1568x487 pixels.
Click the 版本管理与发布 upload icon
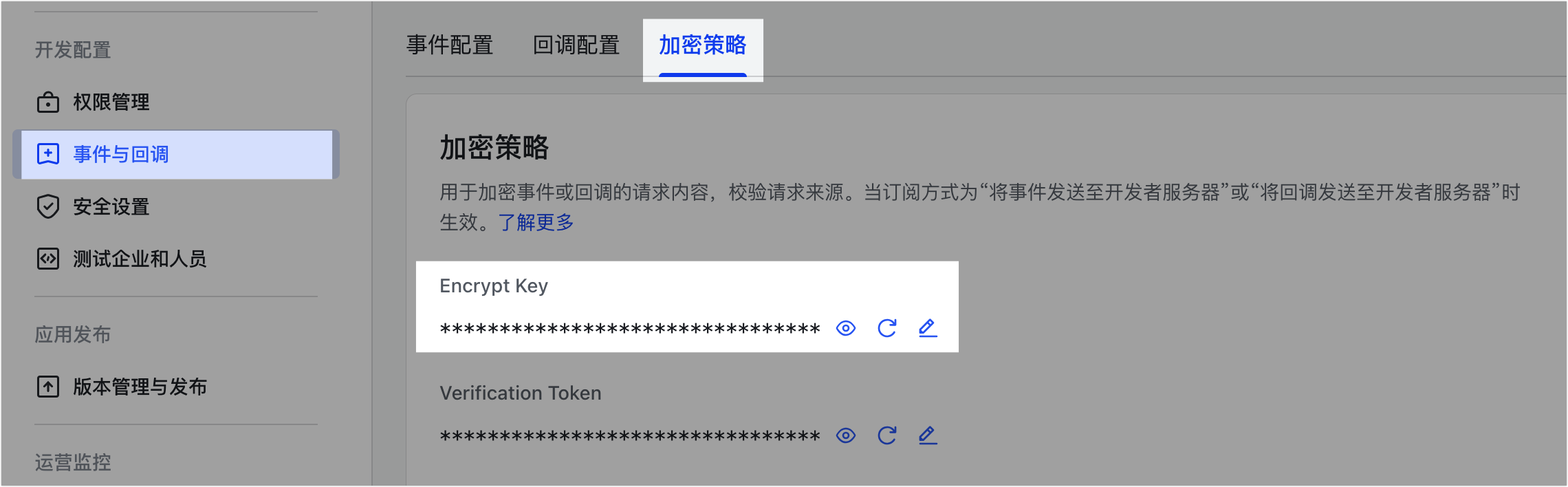(x=48, y=387)
